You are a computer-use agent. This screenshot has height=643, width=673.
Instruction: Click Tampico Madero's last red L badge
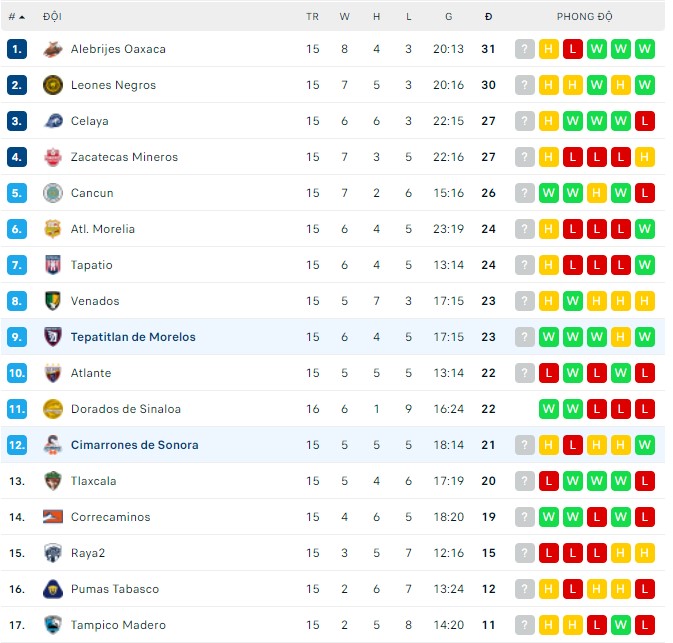coord(645,625)
